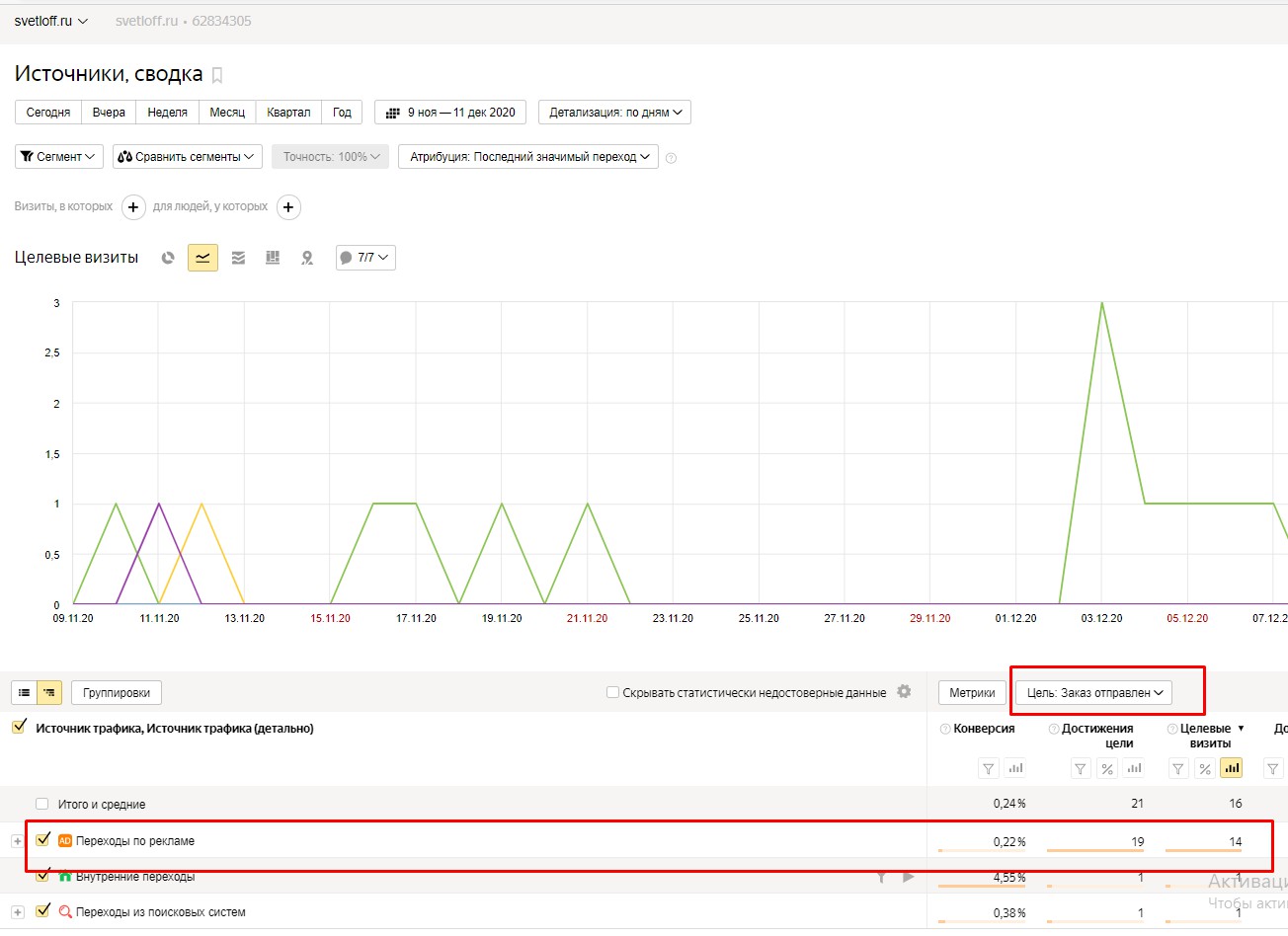The height and width of the screenshot is (936, 1288).
Task: Click the Метрики button
Action: pos(972,693)
